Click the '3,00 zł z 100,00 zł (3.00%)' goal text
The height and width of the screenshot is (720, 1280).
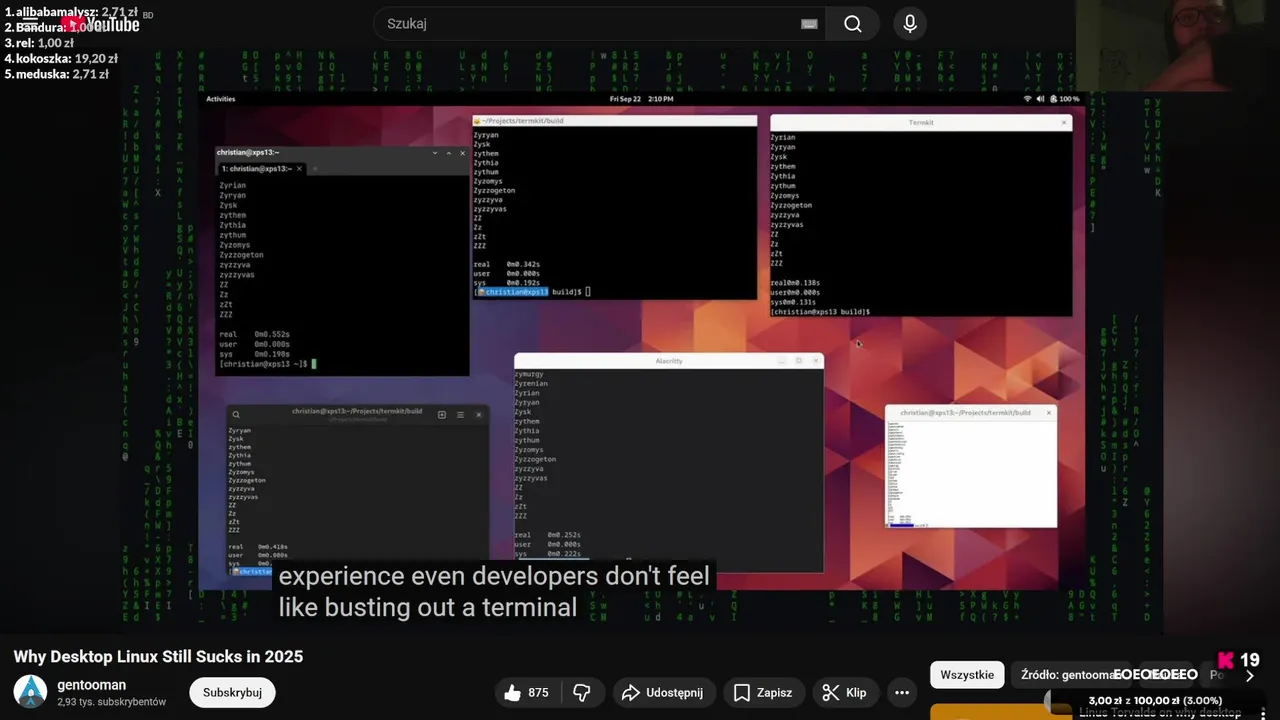tap(1155, 700)
